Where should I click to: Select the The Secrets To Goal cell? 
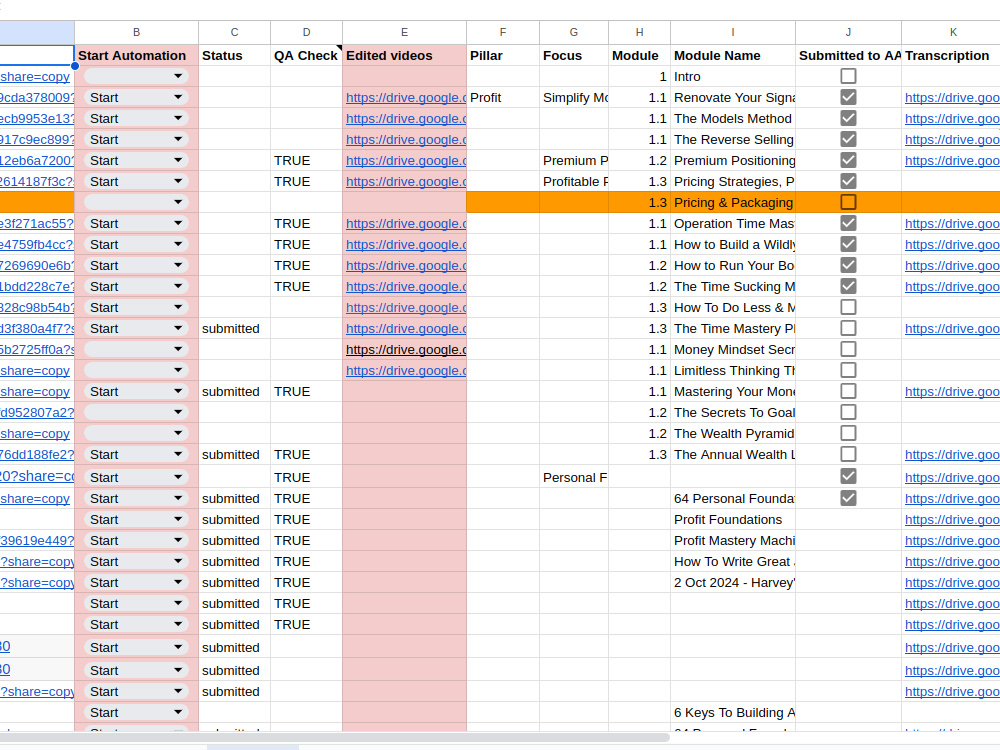733,413
